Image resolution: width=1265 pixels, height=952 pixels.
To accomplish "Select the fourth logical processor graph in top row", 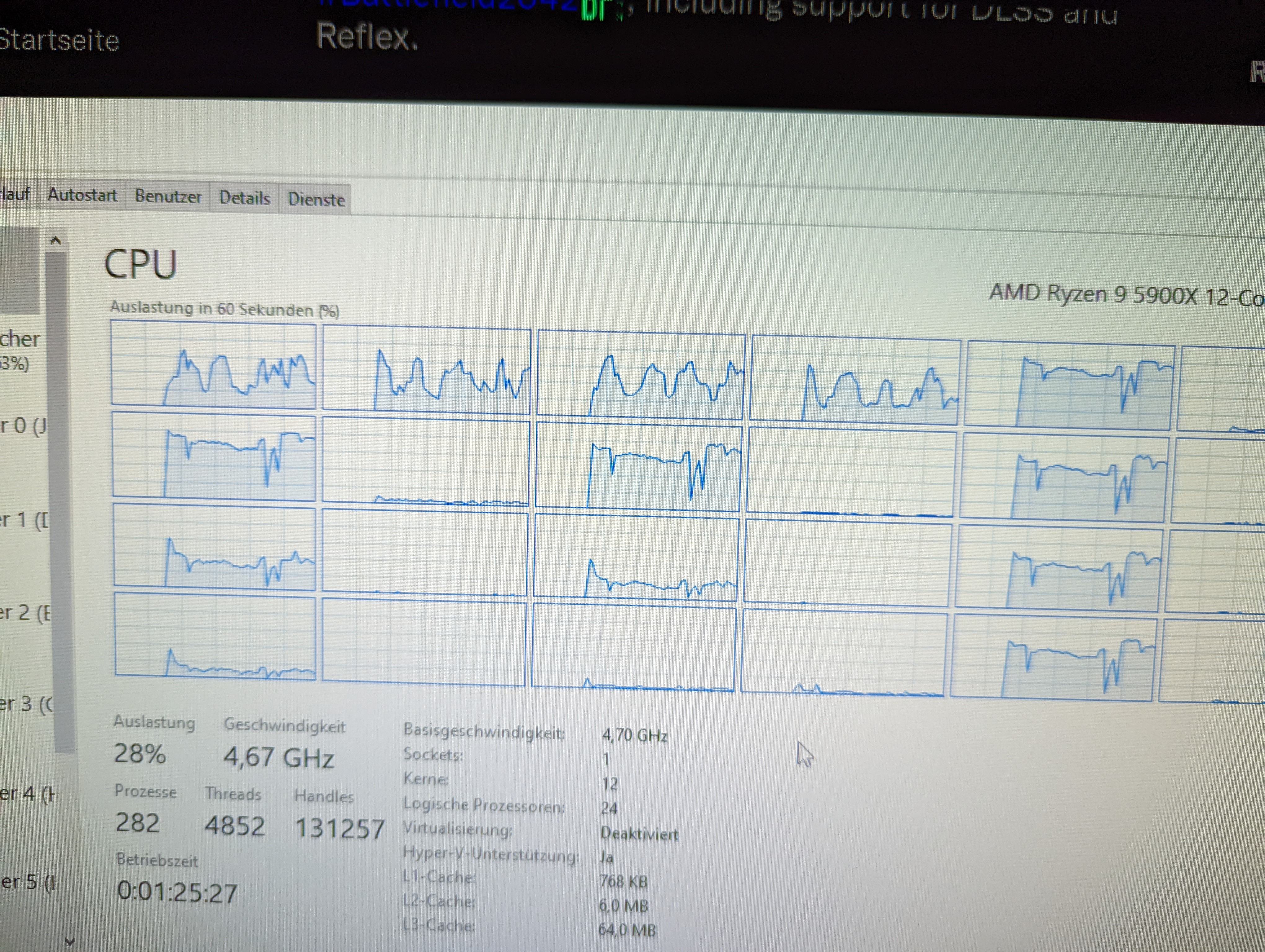I will pos(855,381).
